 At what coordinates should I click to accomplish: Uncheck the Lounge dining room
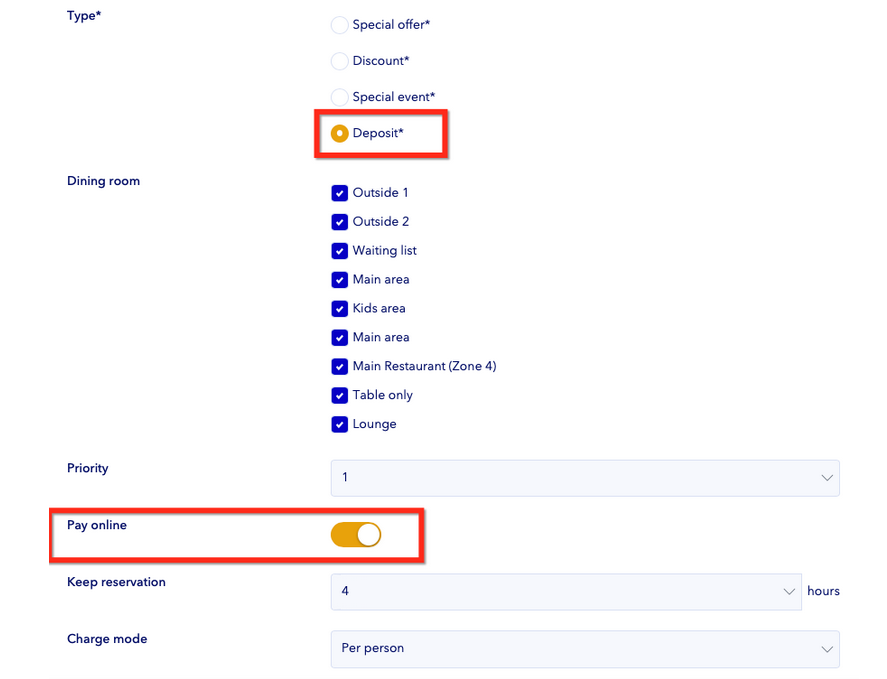pos(339,424)
